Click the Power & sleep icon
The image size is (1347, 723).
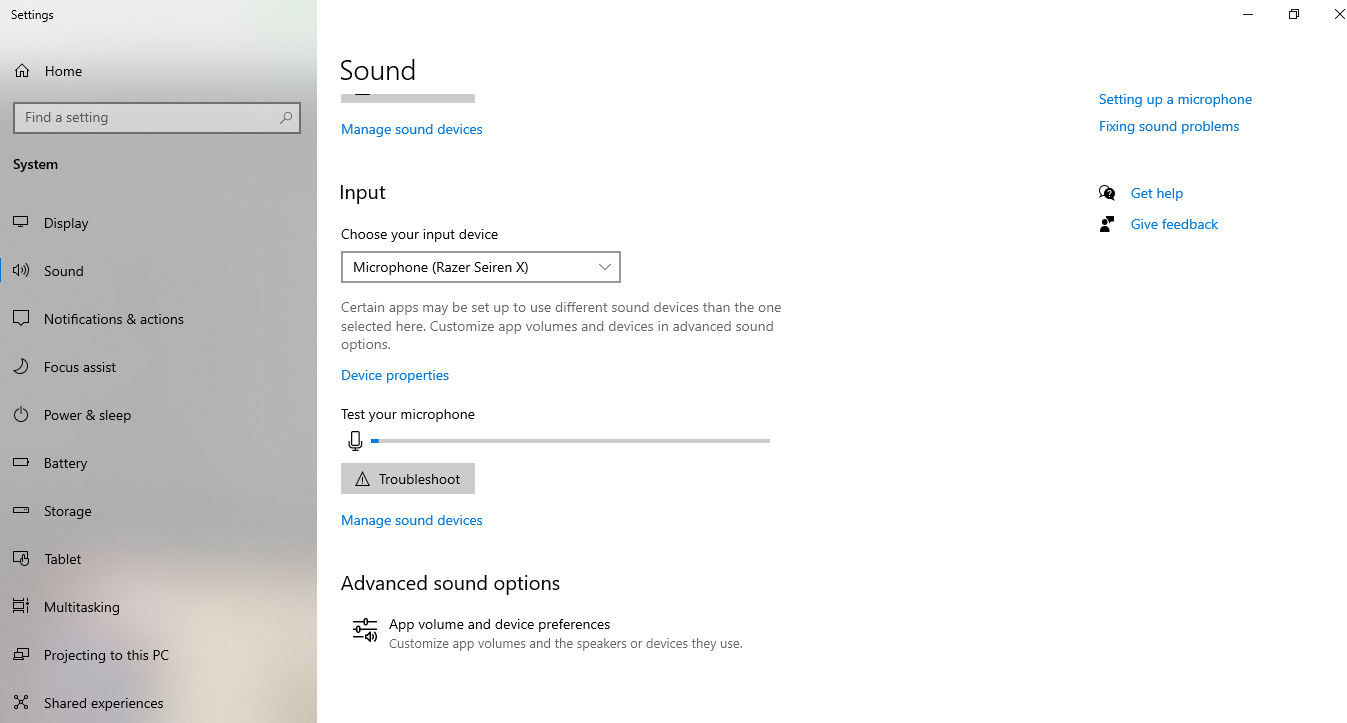tap(21, 415)
